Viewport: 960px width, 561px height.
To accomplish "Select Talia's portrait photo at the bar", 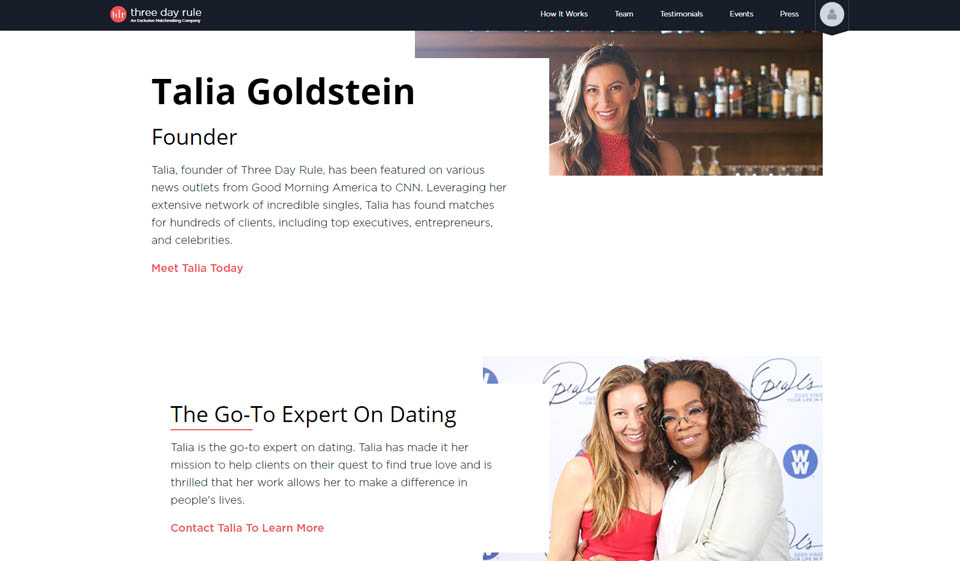I will coord(686,104).
